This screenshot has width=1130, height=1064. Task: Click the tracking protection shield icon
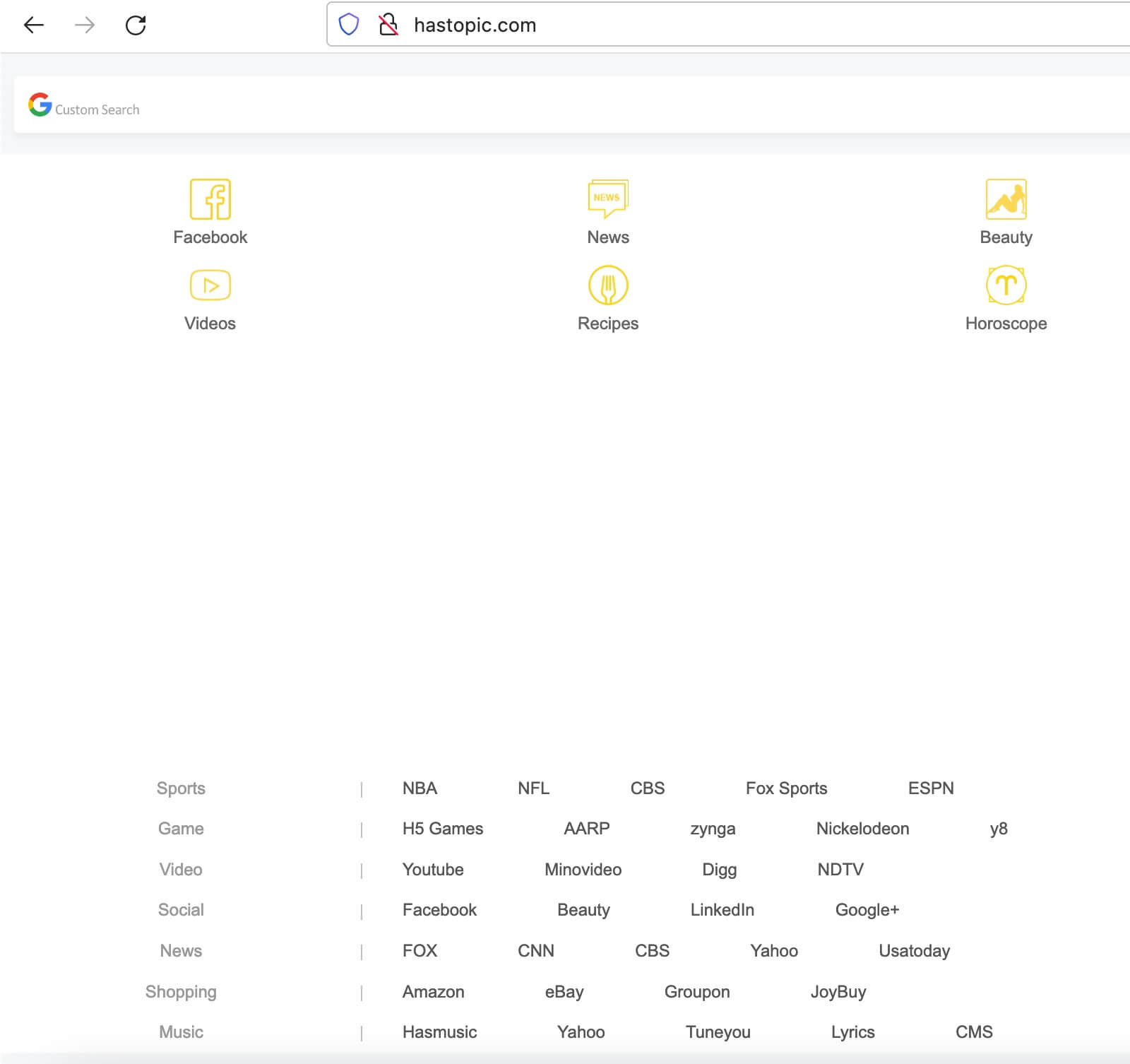tap(349, 25)
